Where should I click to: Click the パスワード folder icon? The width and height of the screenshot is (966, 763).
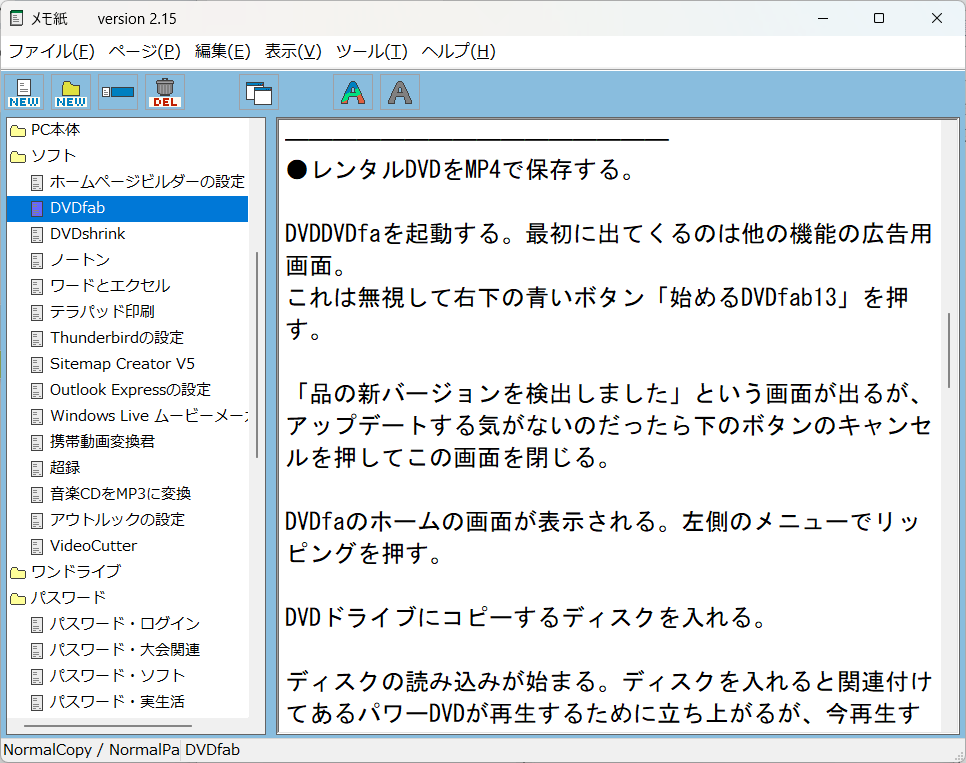[18, 598]
